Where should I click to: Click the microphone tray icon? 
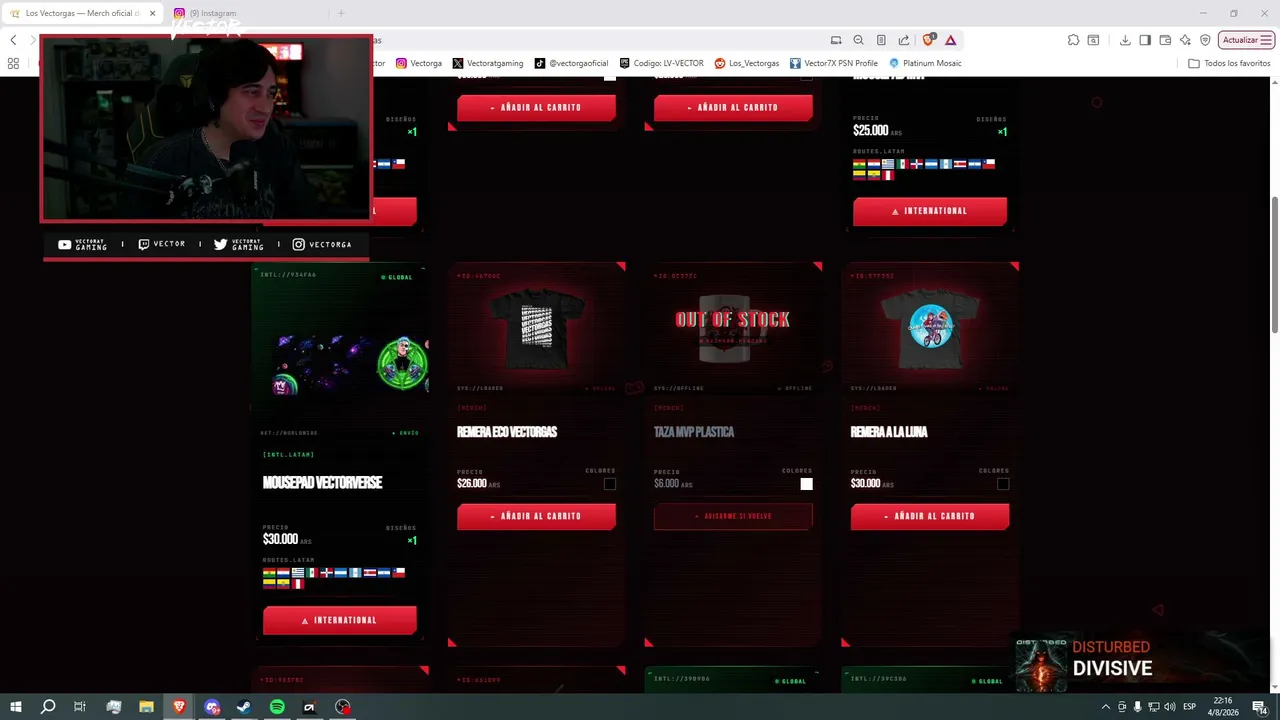click(1137, 707)
